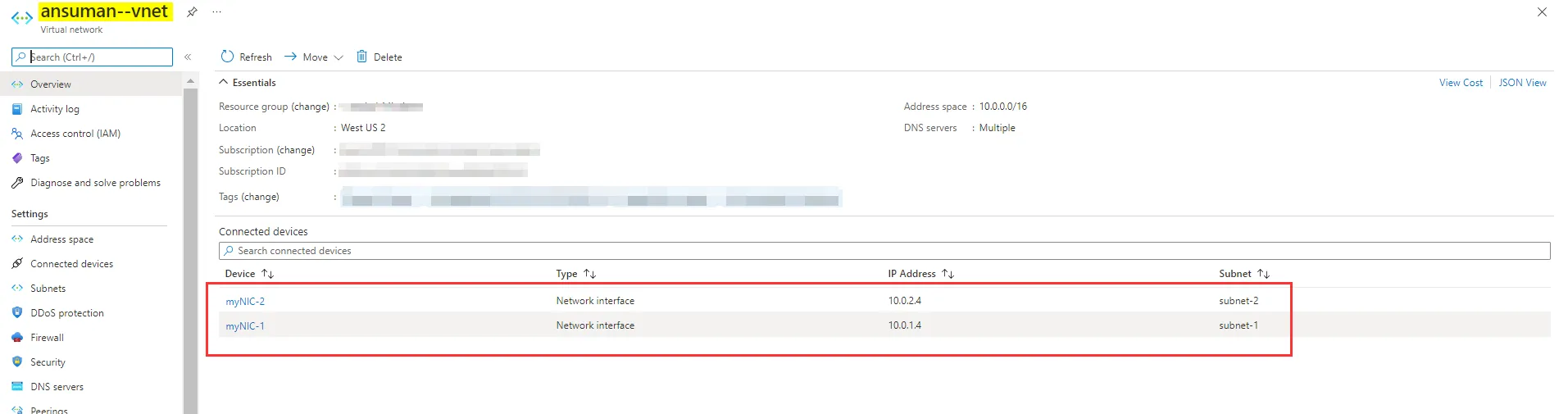The width and height of the screenshot is (1568, 414).
Task: Click the Refresh icon
Action: [x=227, y=57]
